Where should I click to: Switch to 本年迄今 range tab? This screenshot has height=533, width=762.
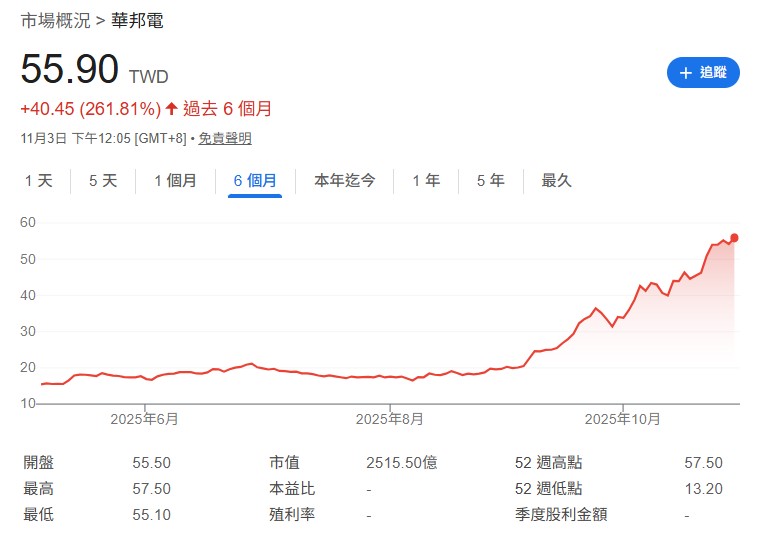345,181
